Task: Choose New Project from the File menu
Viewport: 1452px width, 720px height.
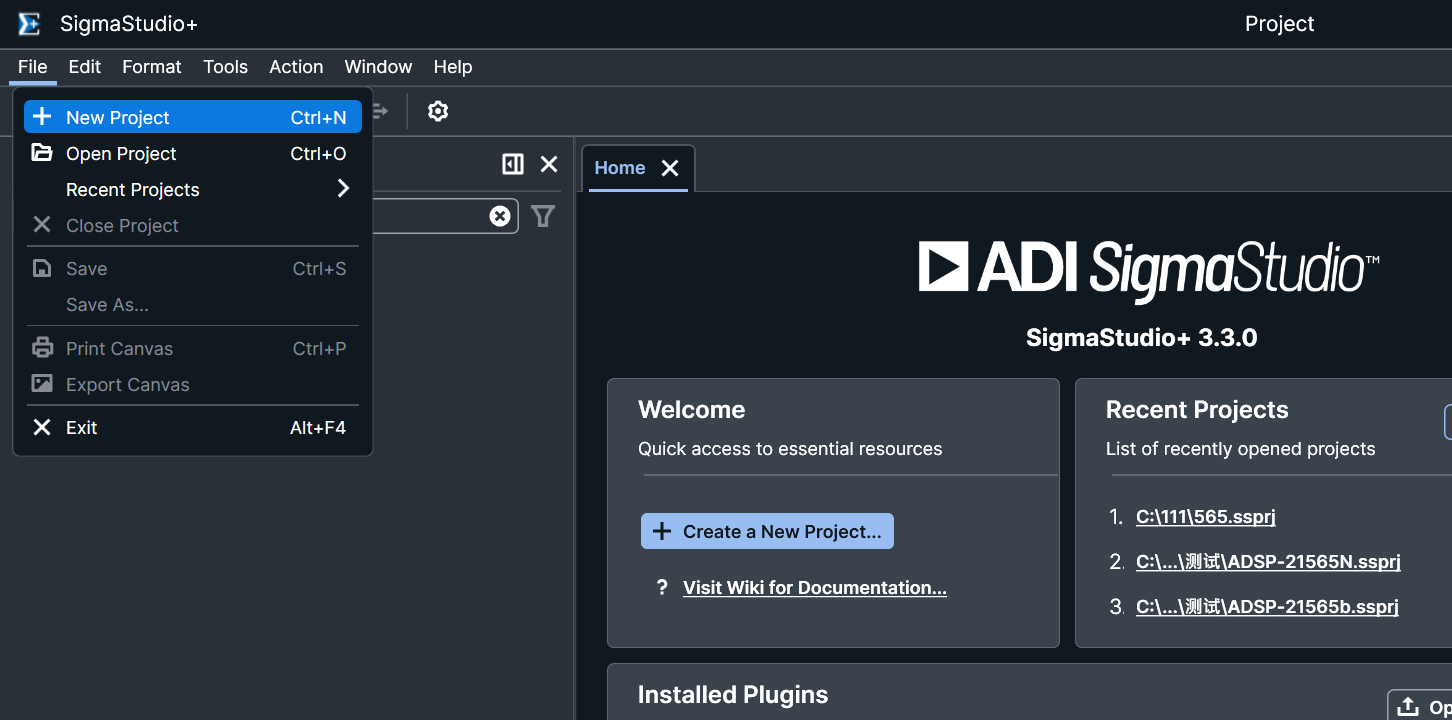Action: [x=193, y=117]
